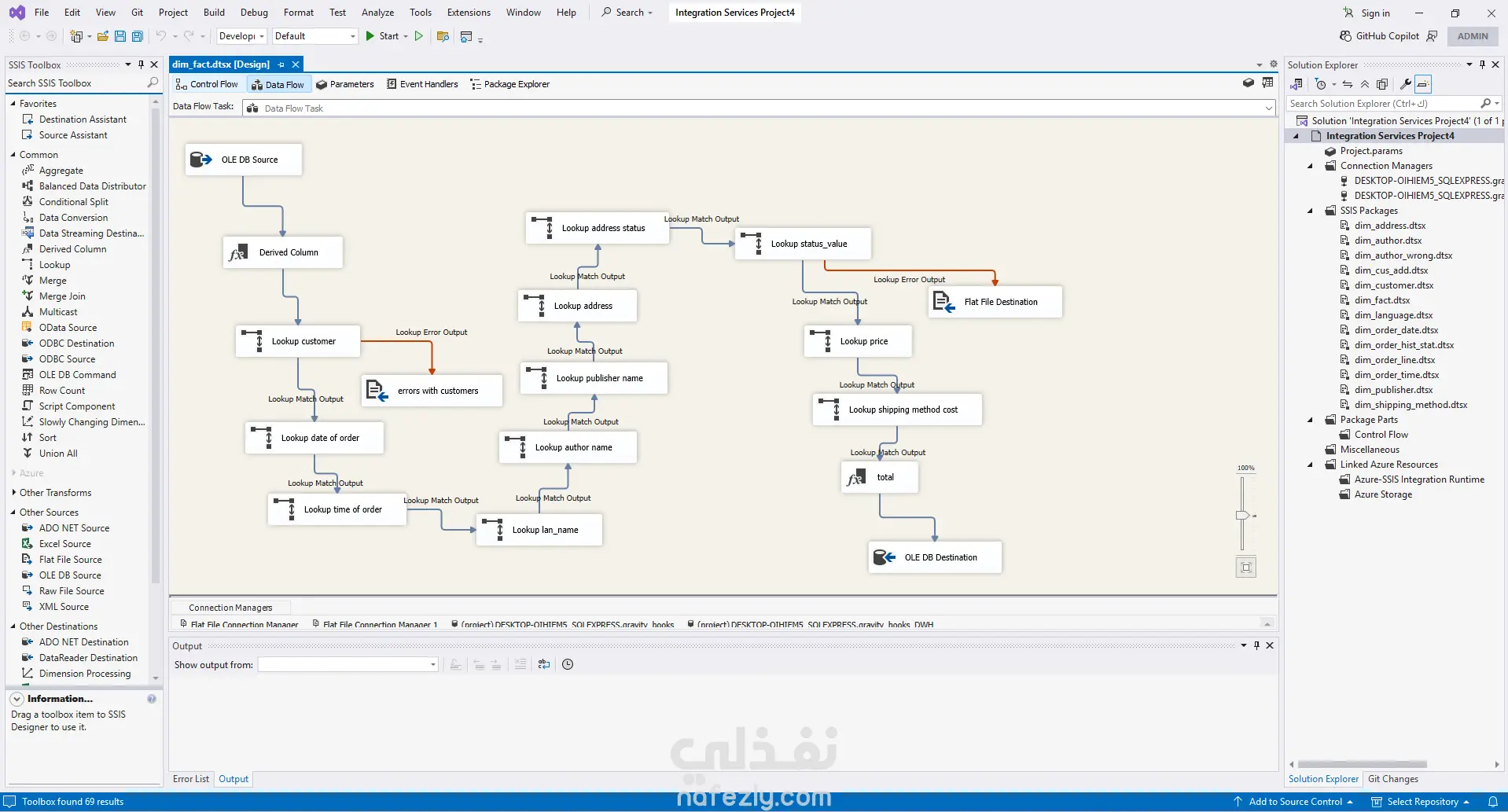Switch to the Package Explorer tab

coord(509,84)
